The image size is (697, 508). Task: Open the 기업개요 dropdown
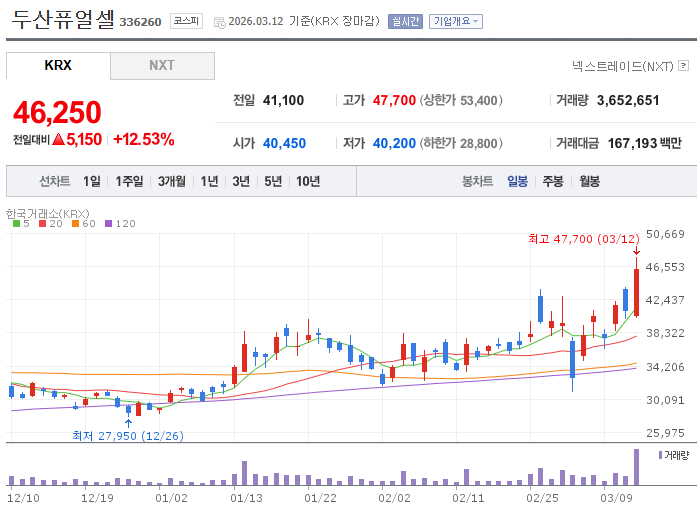pyautogui.click(x=456, y=21)
